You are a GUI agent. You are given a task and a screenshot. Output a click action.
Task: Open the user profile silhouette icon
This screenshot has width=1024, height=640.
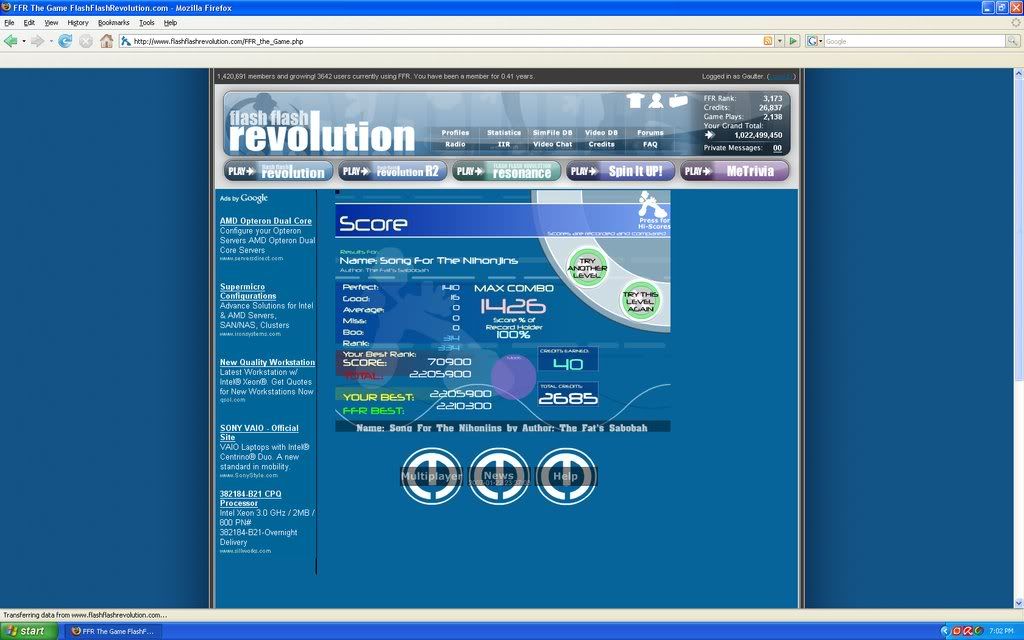coord(656,100)
